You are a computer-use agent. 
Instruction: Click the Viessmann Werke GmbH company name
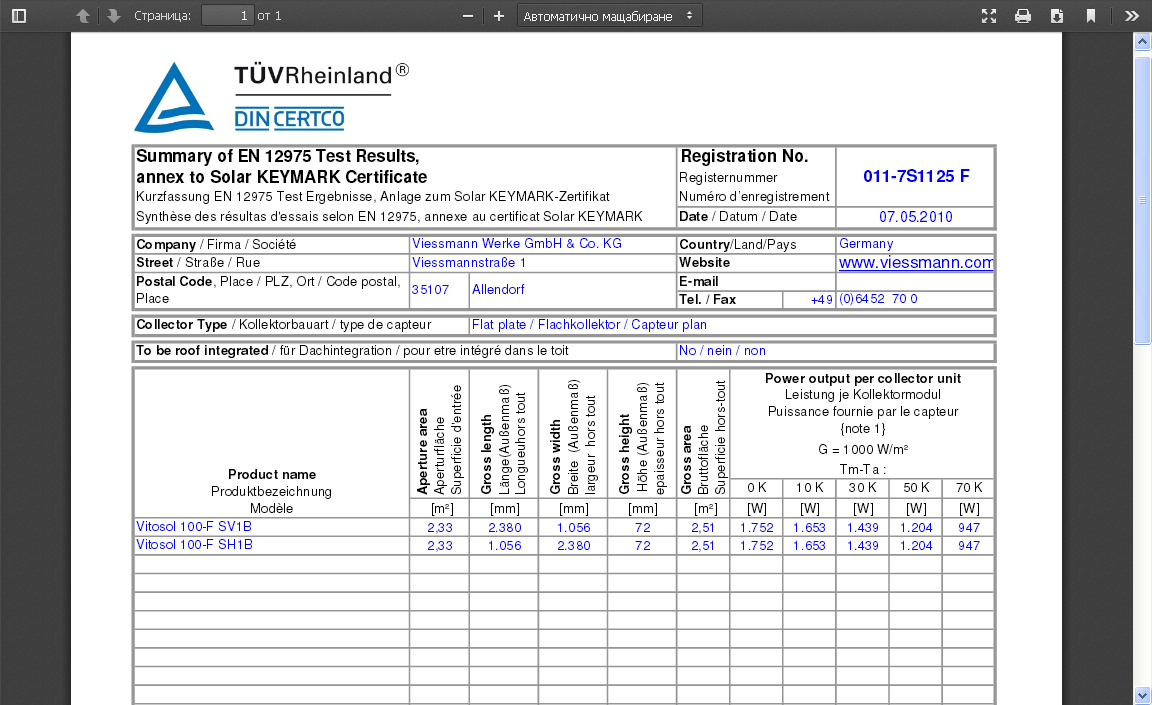517,244
